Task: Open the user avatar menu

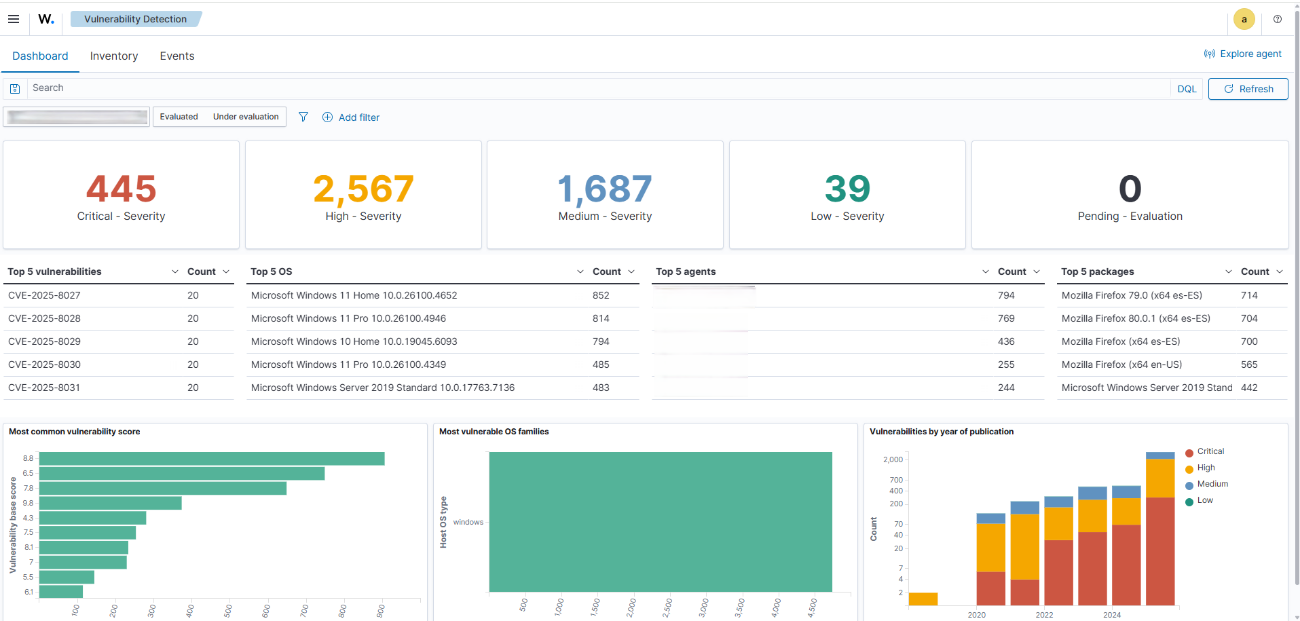Action: pos(1243,19)
